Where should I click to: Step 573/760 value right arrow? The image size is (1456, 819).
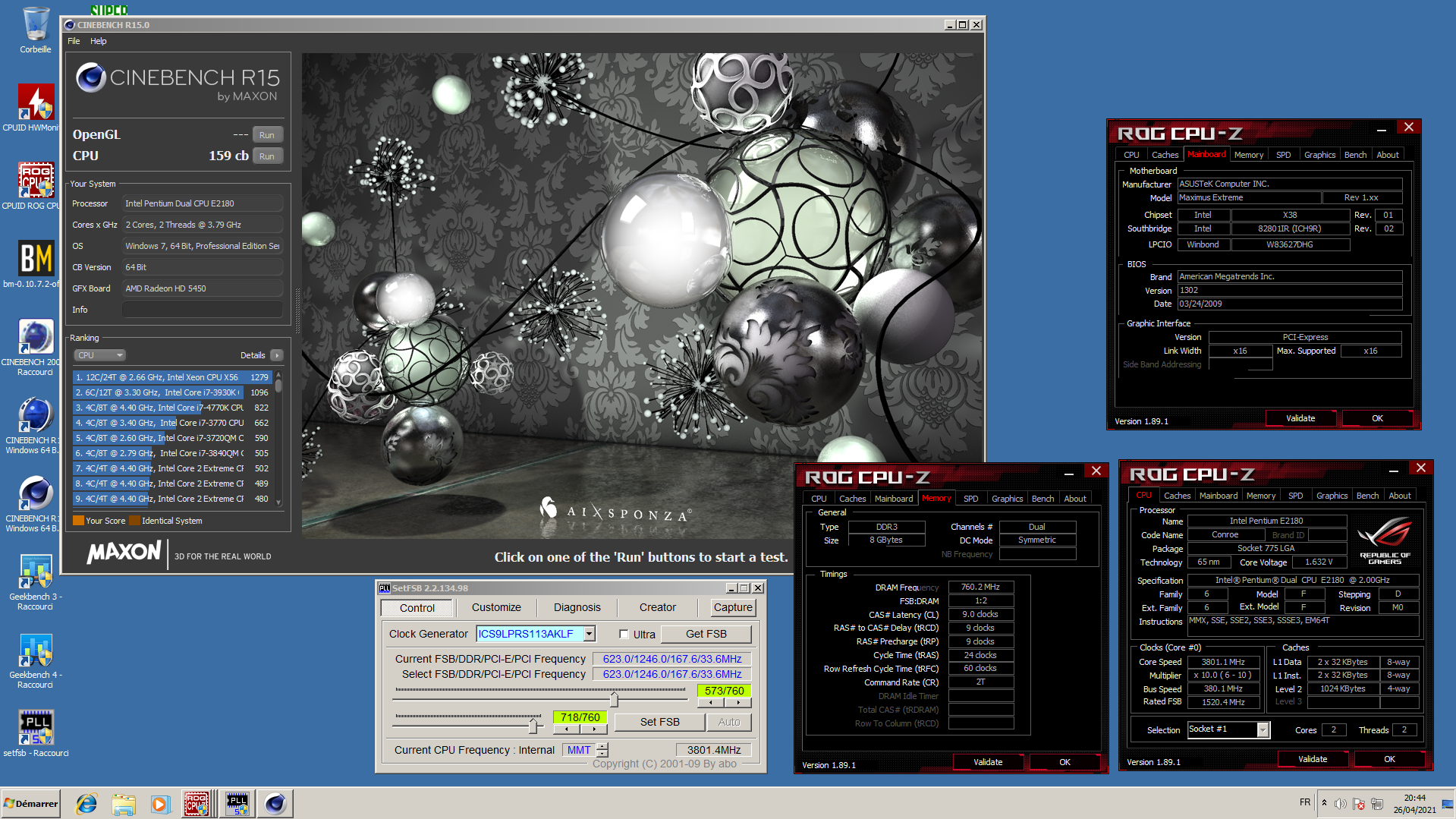(738, 703)
